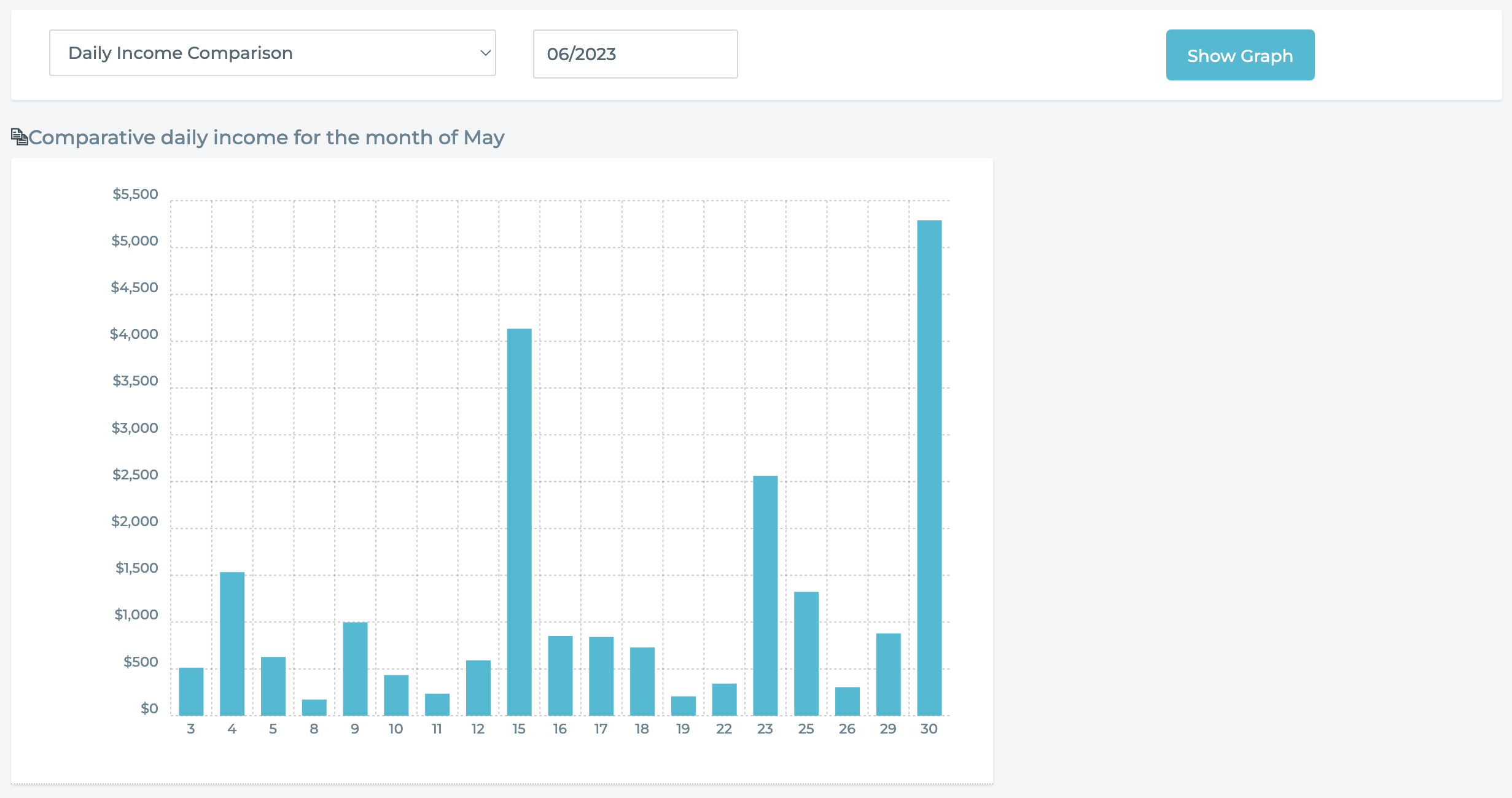
Task: Click the $5,500 y-axis label
Action: point(135,195)
